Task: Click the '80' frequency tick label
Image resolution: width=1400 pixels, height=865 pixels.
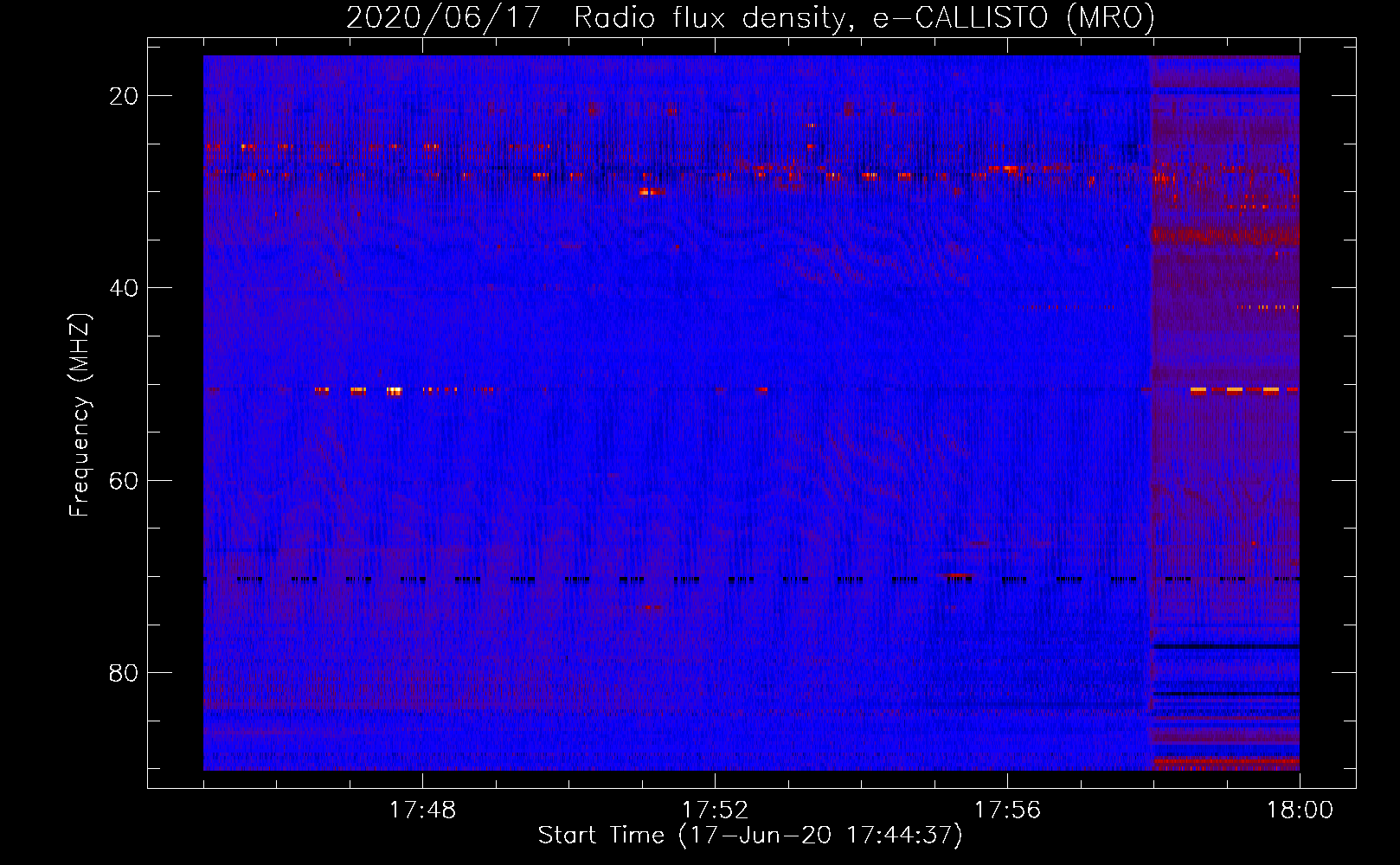Action: coord(124,672)
